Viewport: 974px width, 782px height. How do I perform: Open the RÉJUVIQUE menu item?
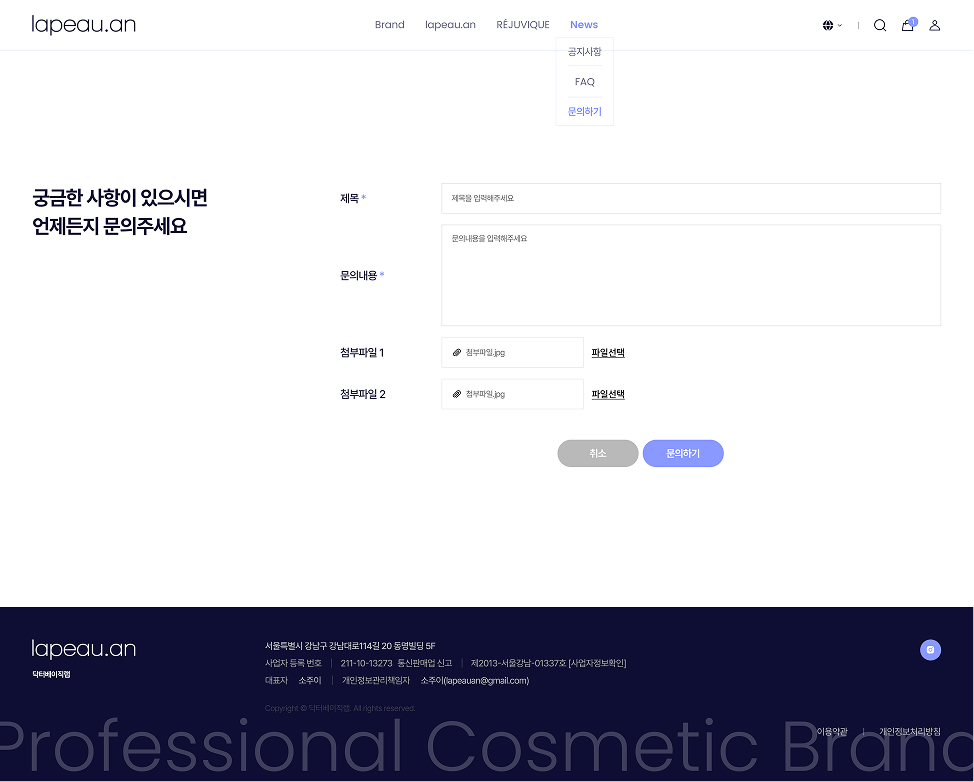pyautogui.click(x=522, y=25)
